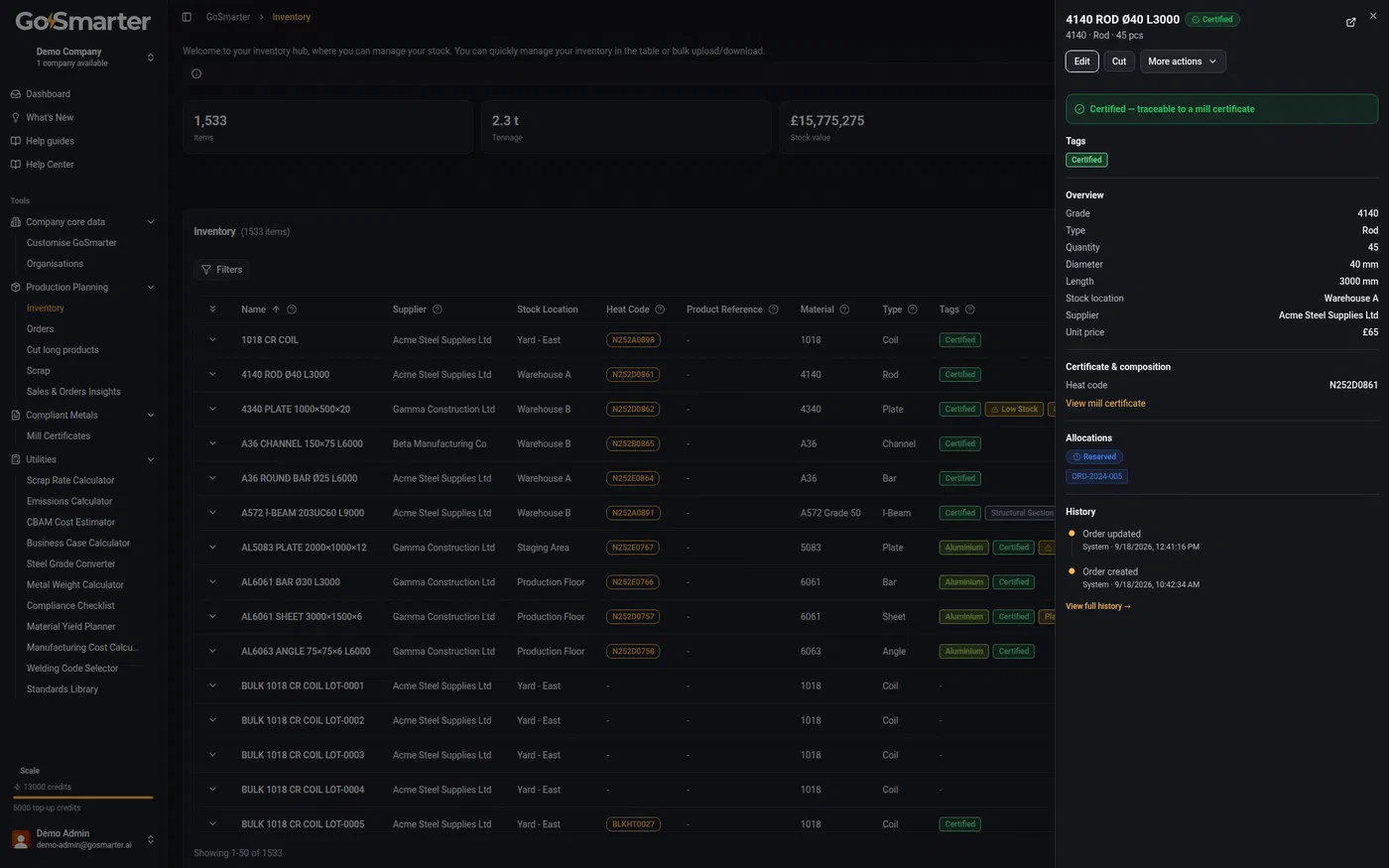Expand the 1018 CR COIL row
Screen dimensions: 1389x868
[212, 339]
